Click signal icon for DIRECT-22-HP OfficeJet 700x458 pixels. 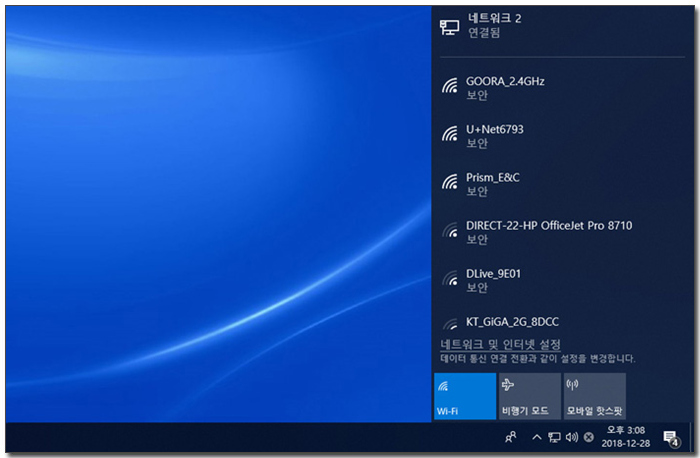pyautogui.click(x=450, y=230)
